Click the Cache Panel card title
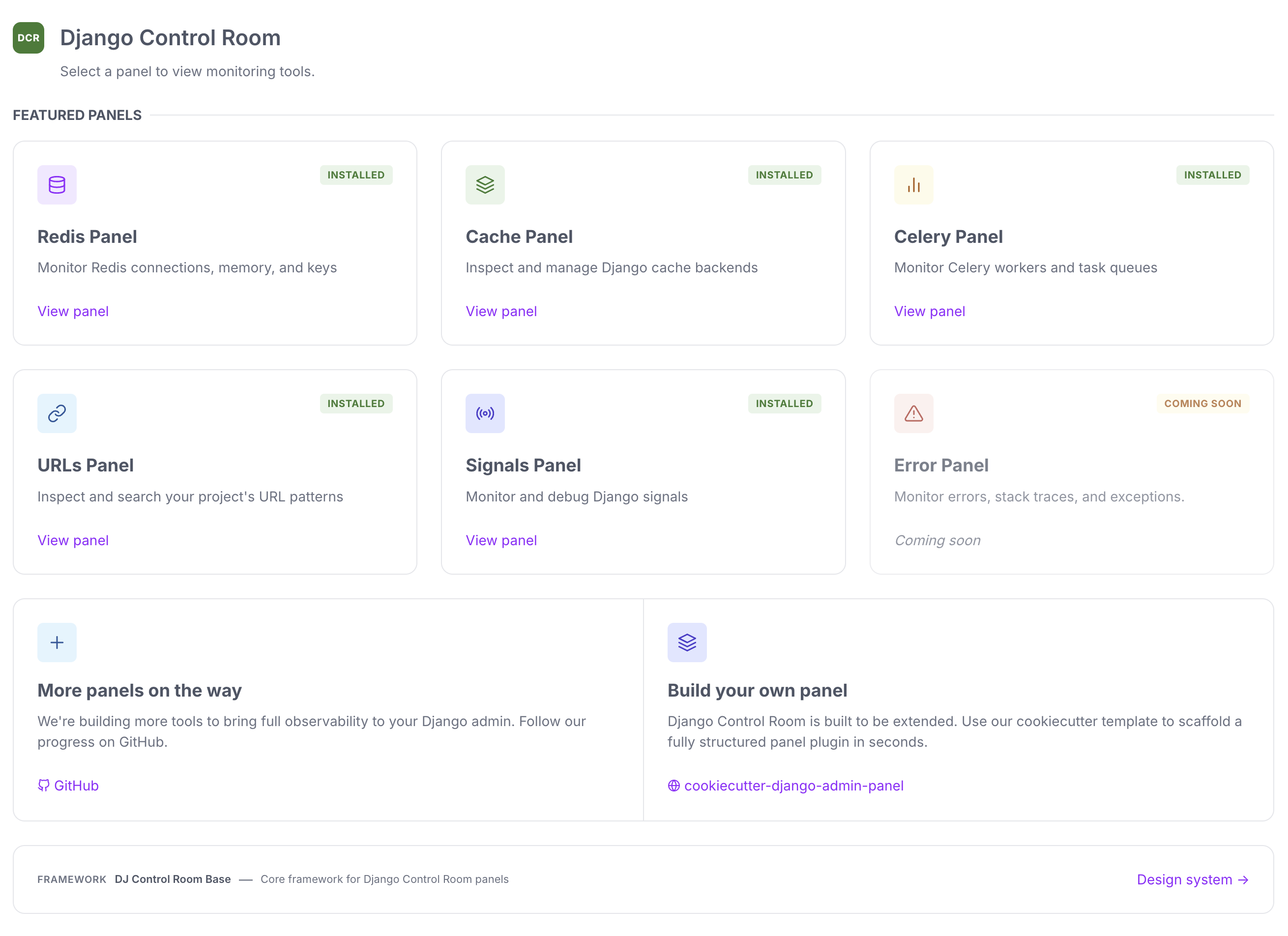This screenshot has width=1288, height=936. (x=519, y=237)
